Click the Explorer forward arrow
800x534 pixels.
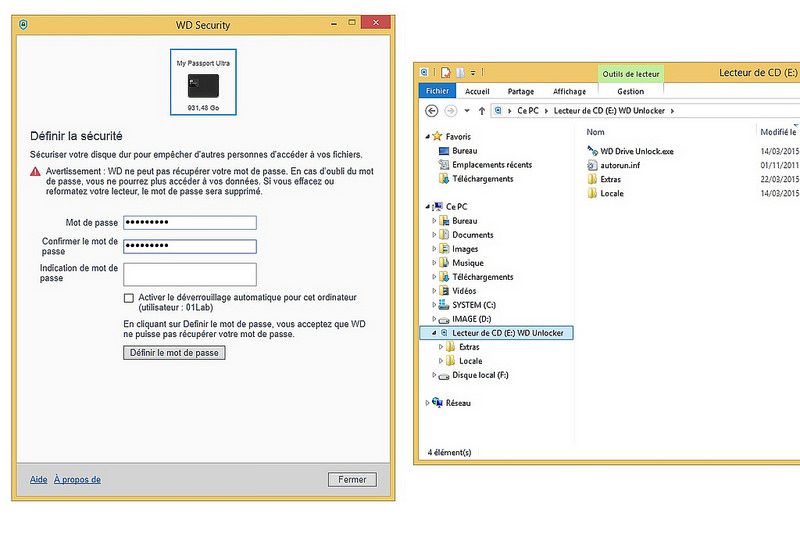tap(451, 111)
